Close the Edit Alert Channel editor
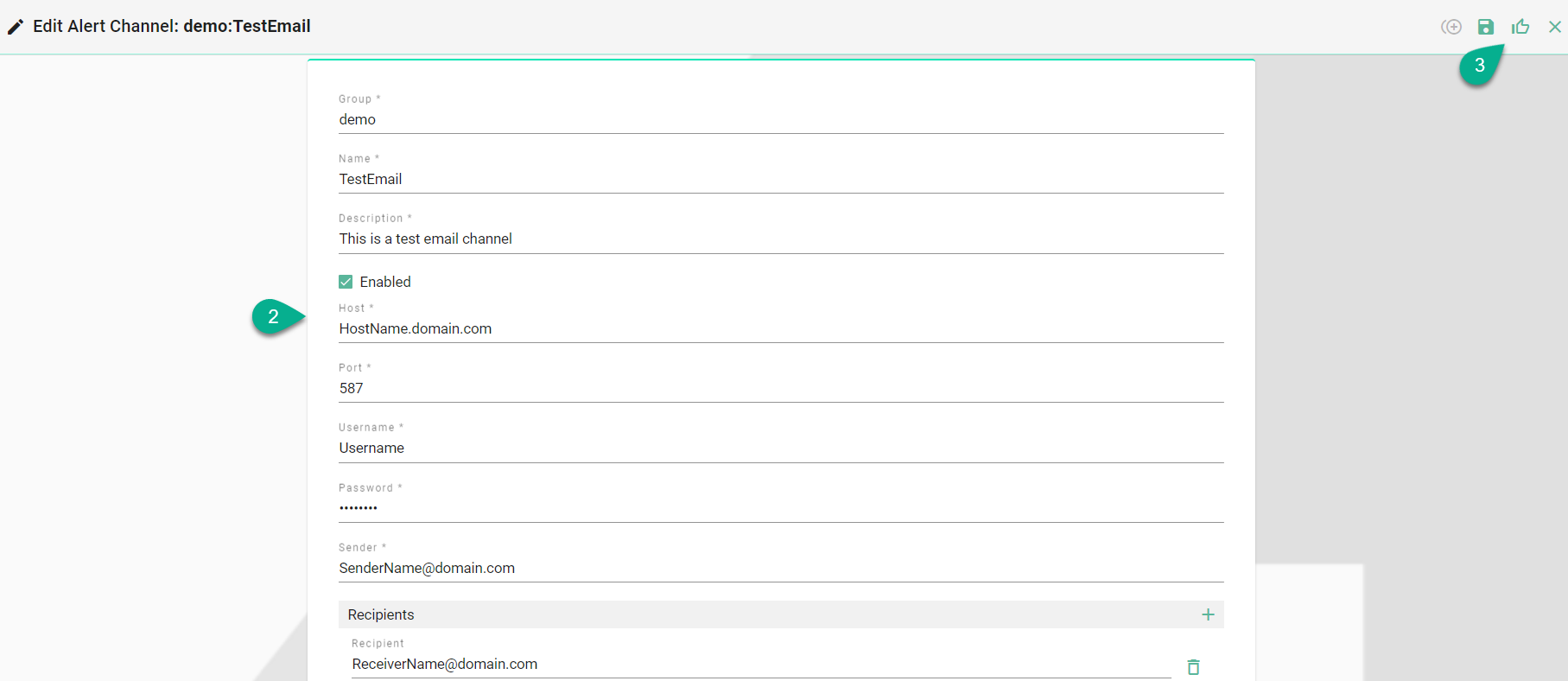Viewport: 1568px width, 681px height. [1554, 27]
